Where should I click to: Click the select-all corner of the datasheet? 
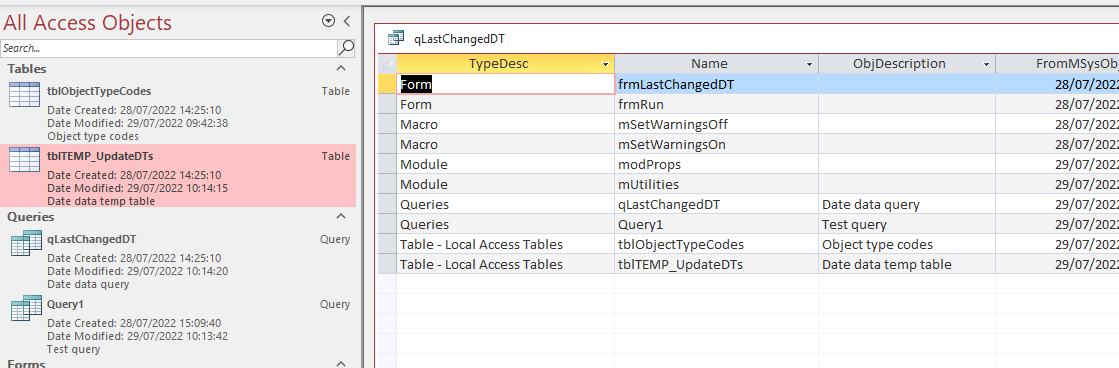coord(386,63)
